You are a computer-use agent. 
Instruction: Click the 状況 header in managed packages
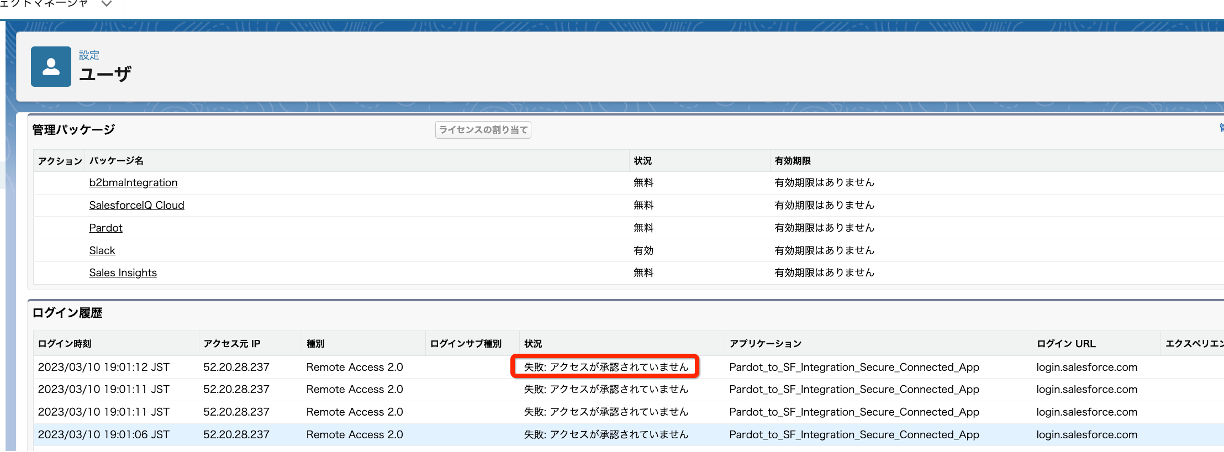click(x=643, y=160)
